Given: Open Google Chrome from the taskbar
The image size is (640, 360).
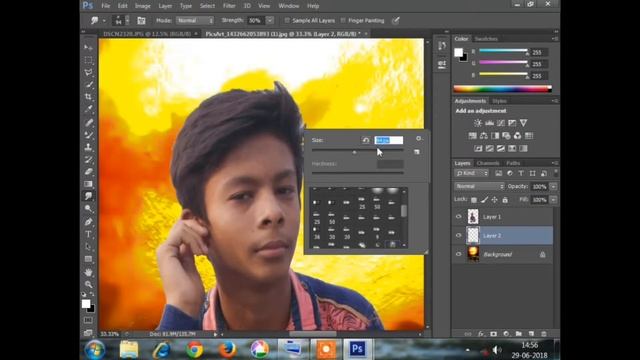Looking at the screenshot, I should pos(195,350).
